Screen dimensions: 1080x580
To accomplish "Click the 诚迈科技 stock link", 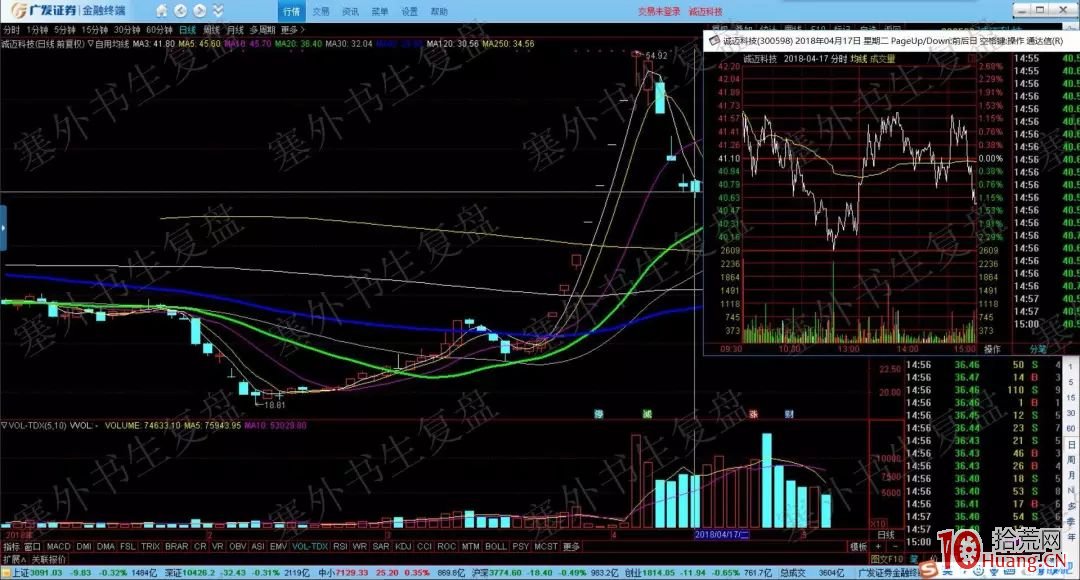I will (706, 12).
